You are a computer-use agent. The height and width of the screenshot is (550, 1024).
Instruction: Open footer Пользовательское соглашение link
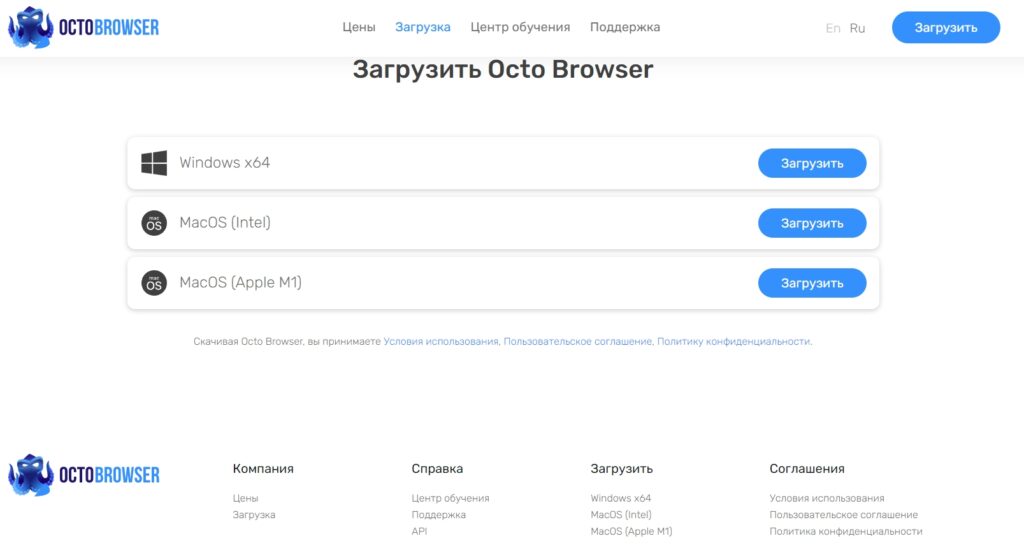(843, 515)
